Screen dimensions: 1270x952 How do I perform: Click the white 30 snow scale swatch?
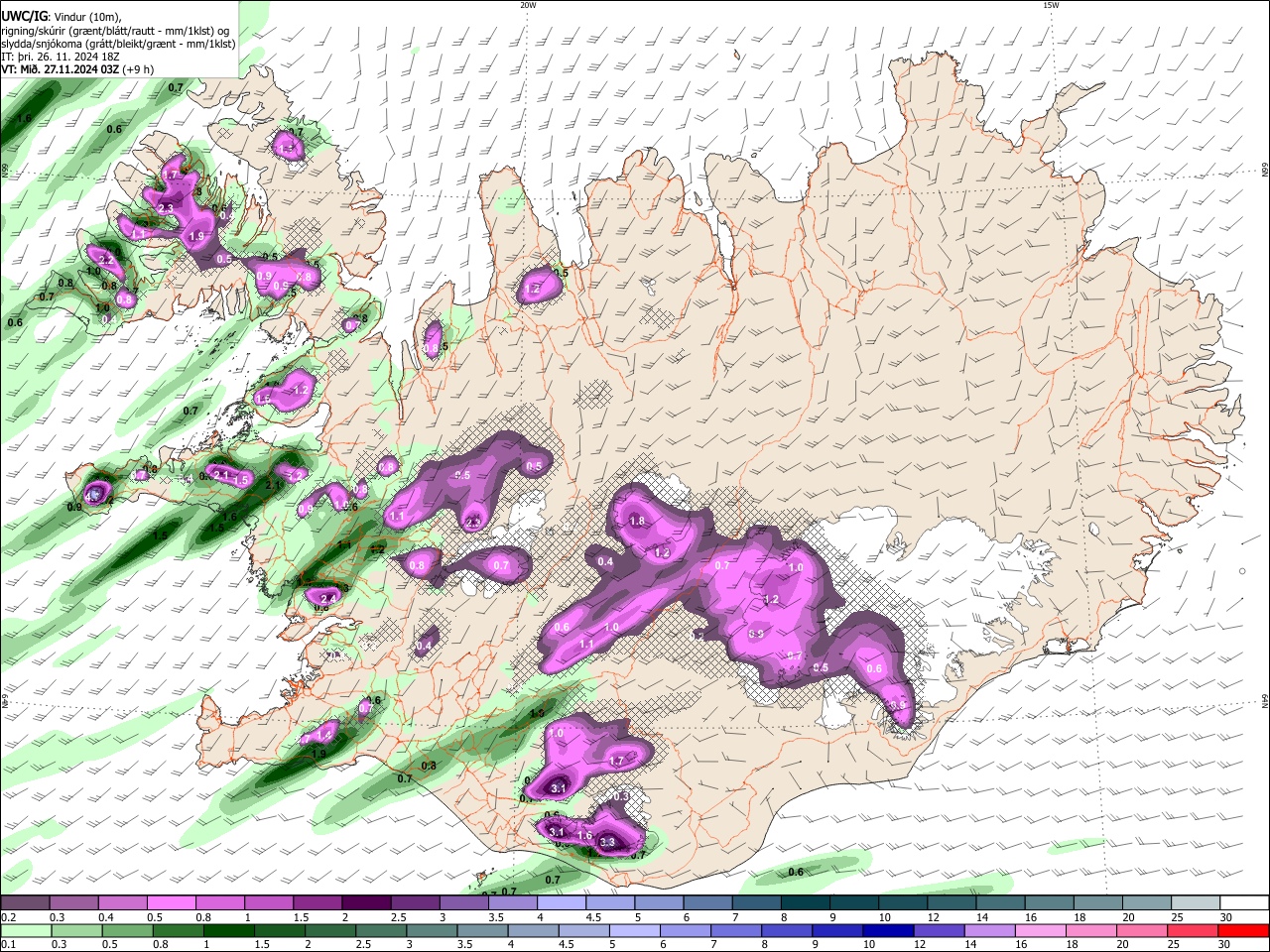pos(1244,903)
